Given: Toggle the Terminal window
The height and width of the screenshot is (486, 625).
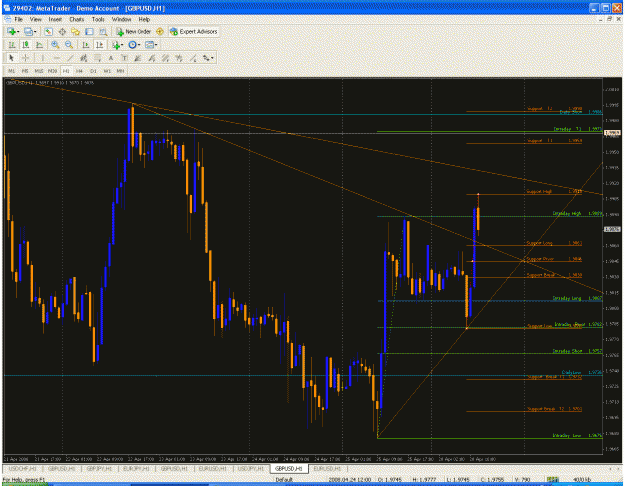Looking at the screenshot, I should coord(89,31).
